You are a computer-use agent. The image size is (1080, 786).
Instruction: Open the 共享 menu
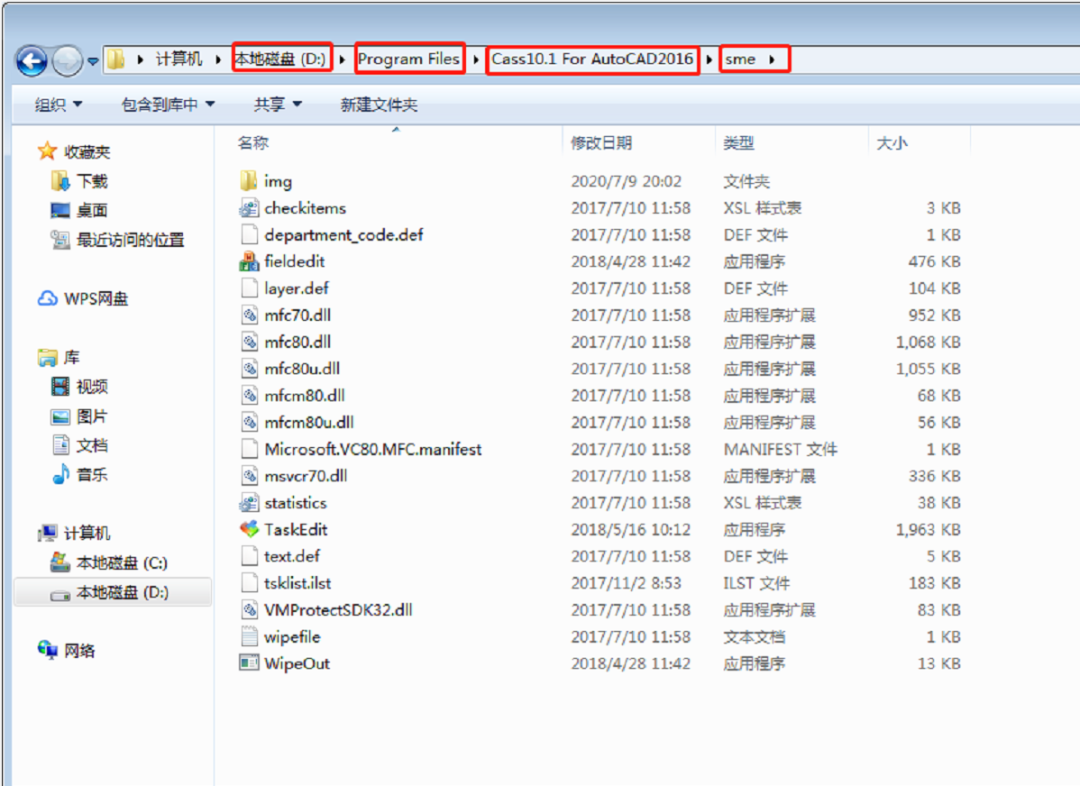[277, 105]
